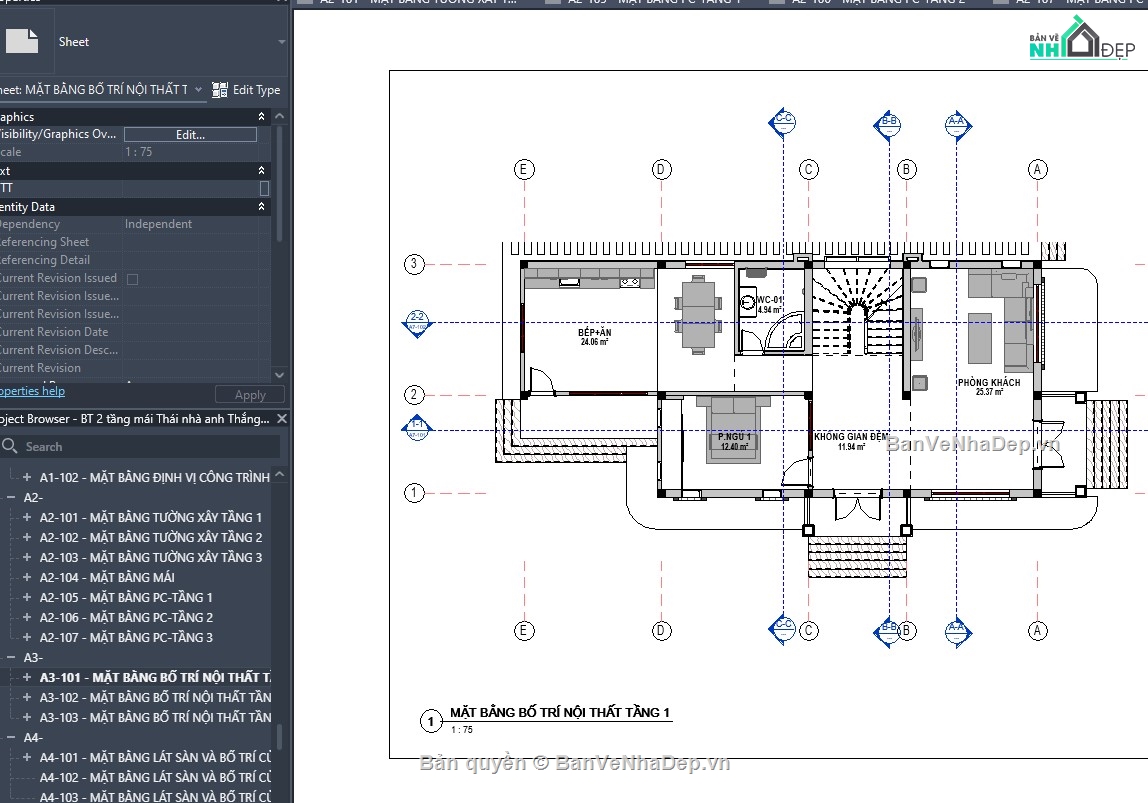Select sheet A4-102 in browser

pyautogui.click(x=155, y=777)
